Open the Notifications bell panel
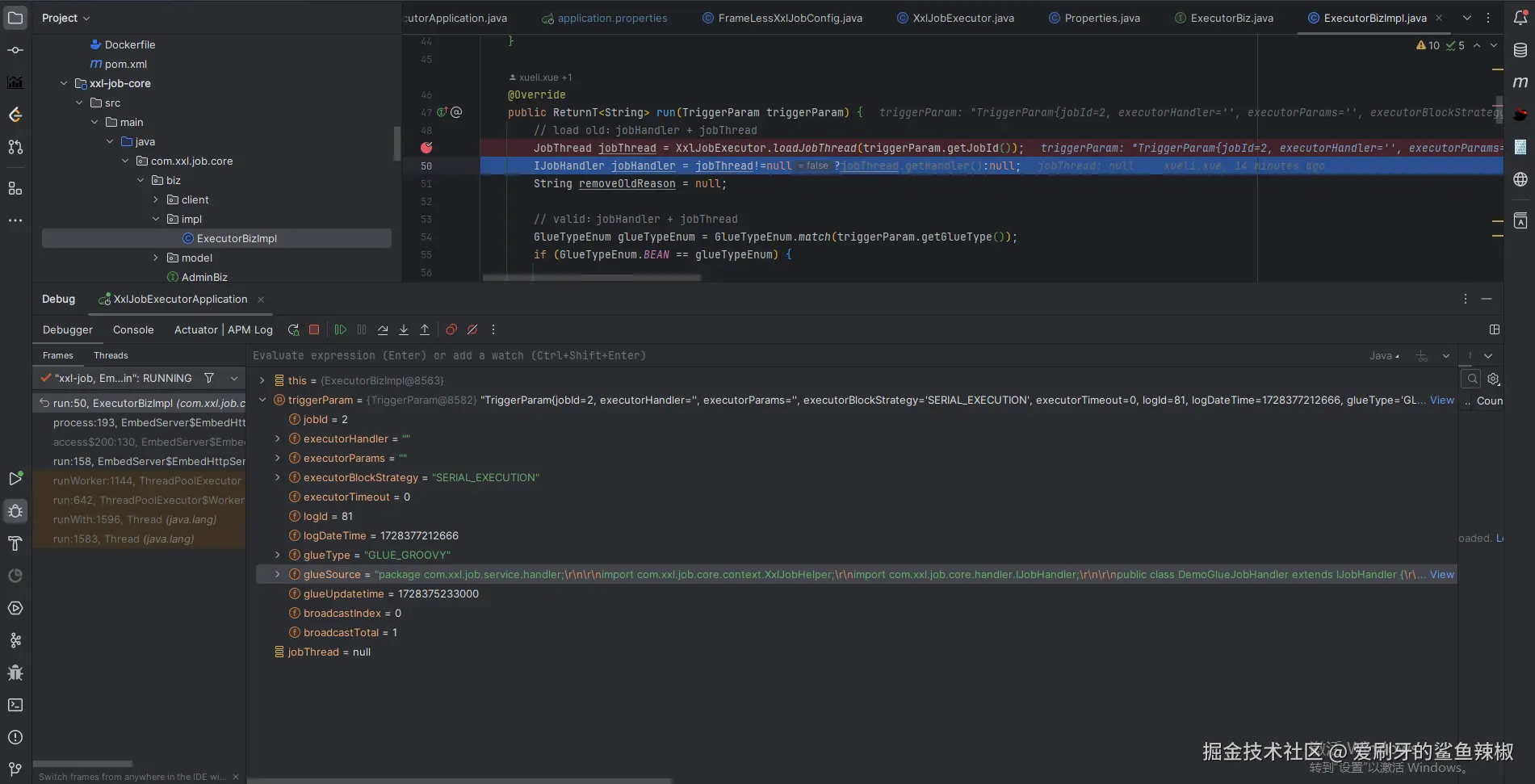Viewport: 1535px width, 784px height. point(1520,18)
